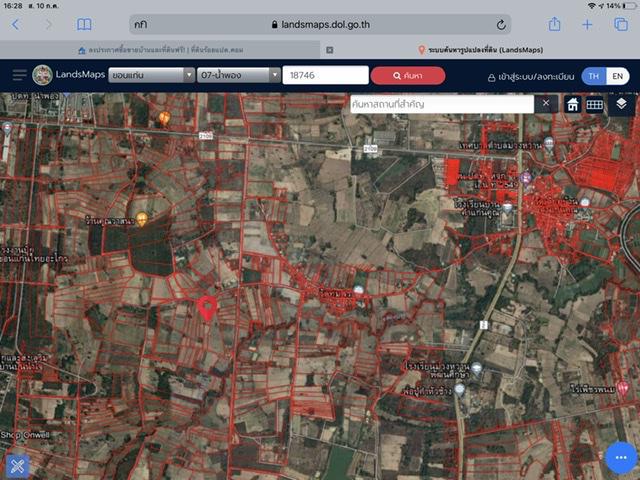Switch to the first browser tab

point(160,50)
